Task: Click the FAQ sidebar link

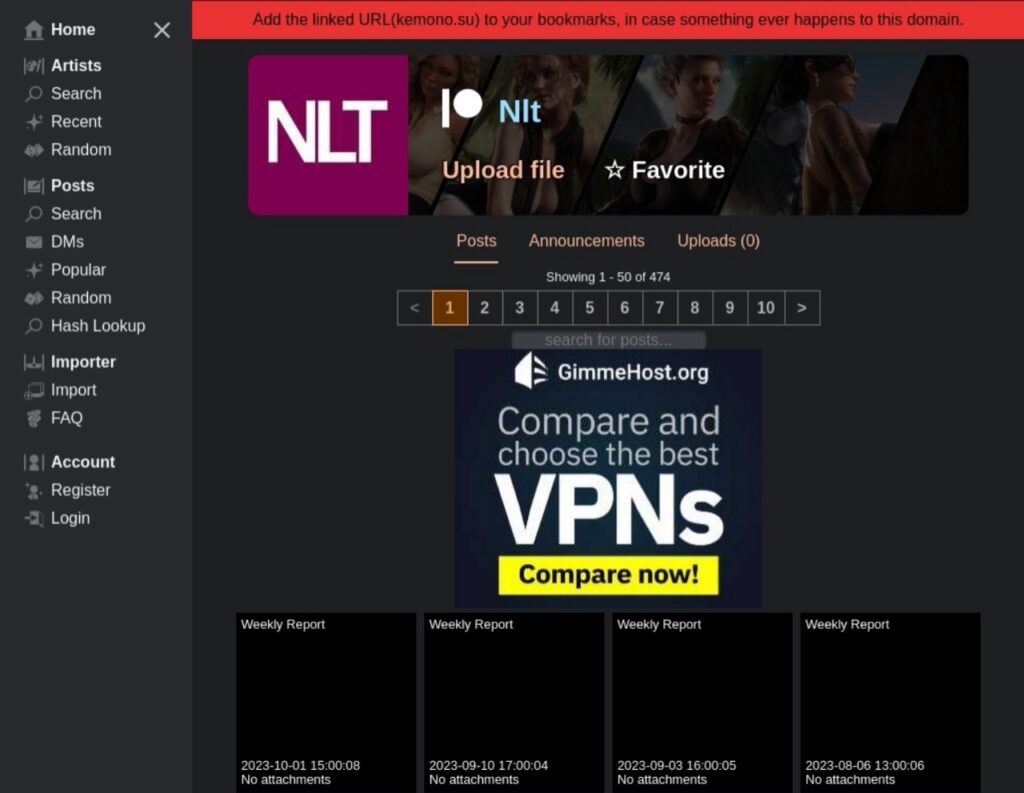Action: click(67, 419)
